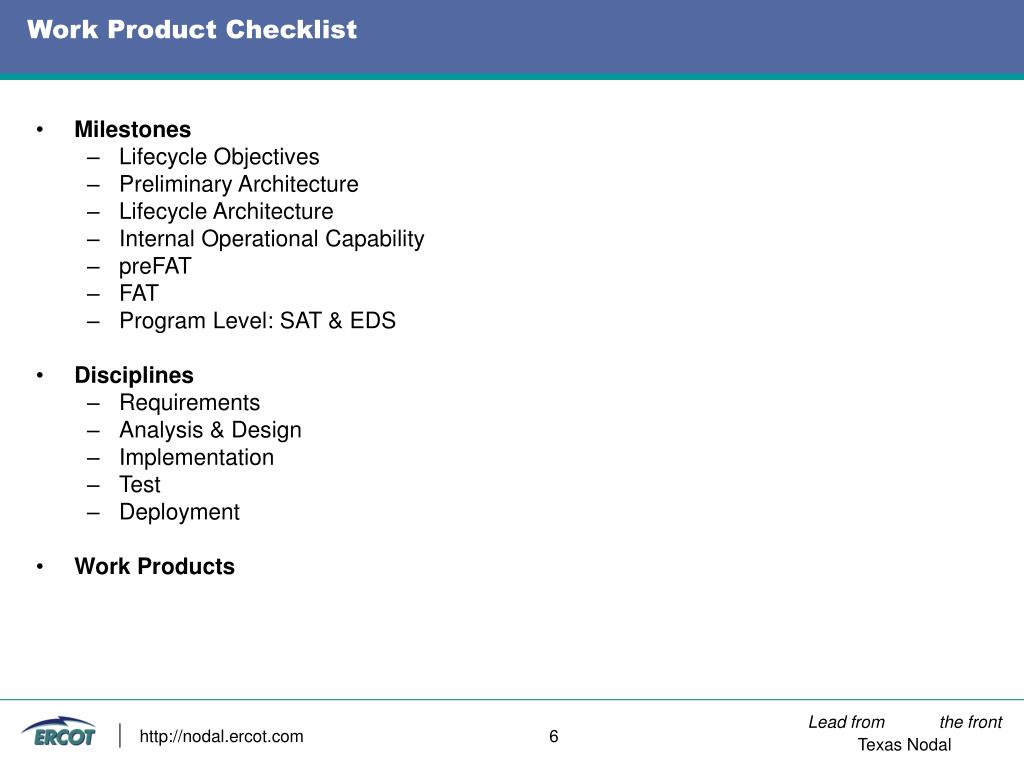This screenshot has width=1024, height=768.
Task: Click the Implementation discipline item
Action: tap(197, 458)
